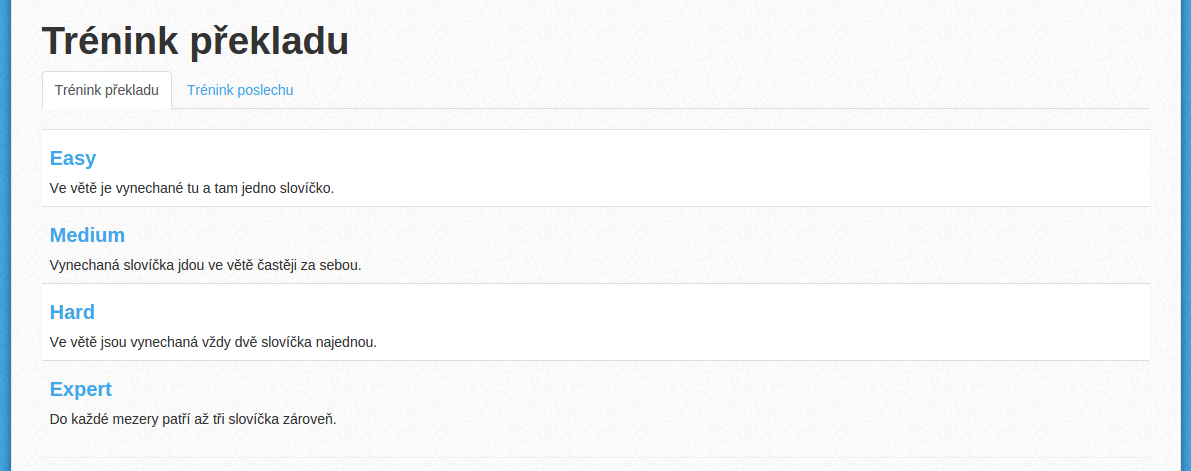Click the word 'vždy' in Hard description
The width and height of the screenshot is (1191, 471).
[x=217, y=342]
